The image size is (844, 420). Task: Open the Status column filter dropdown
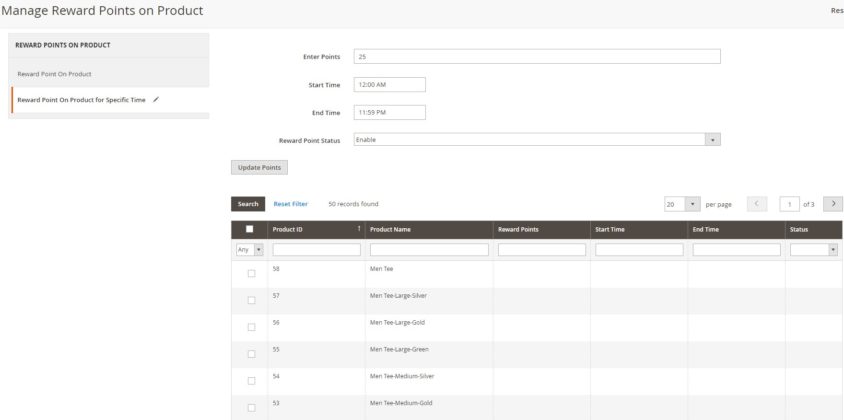(x=814, y=250)
